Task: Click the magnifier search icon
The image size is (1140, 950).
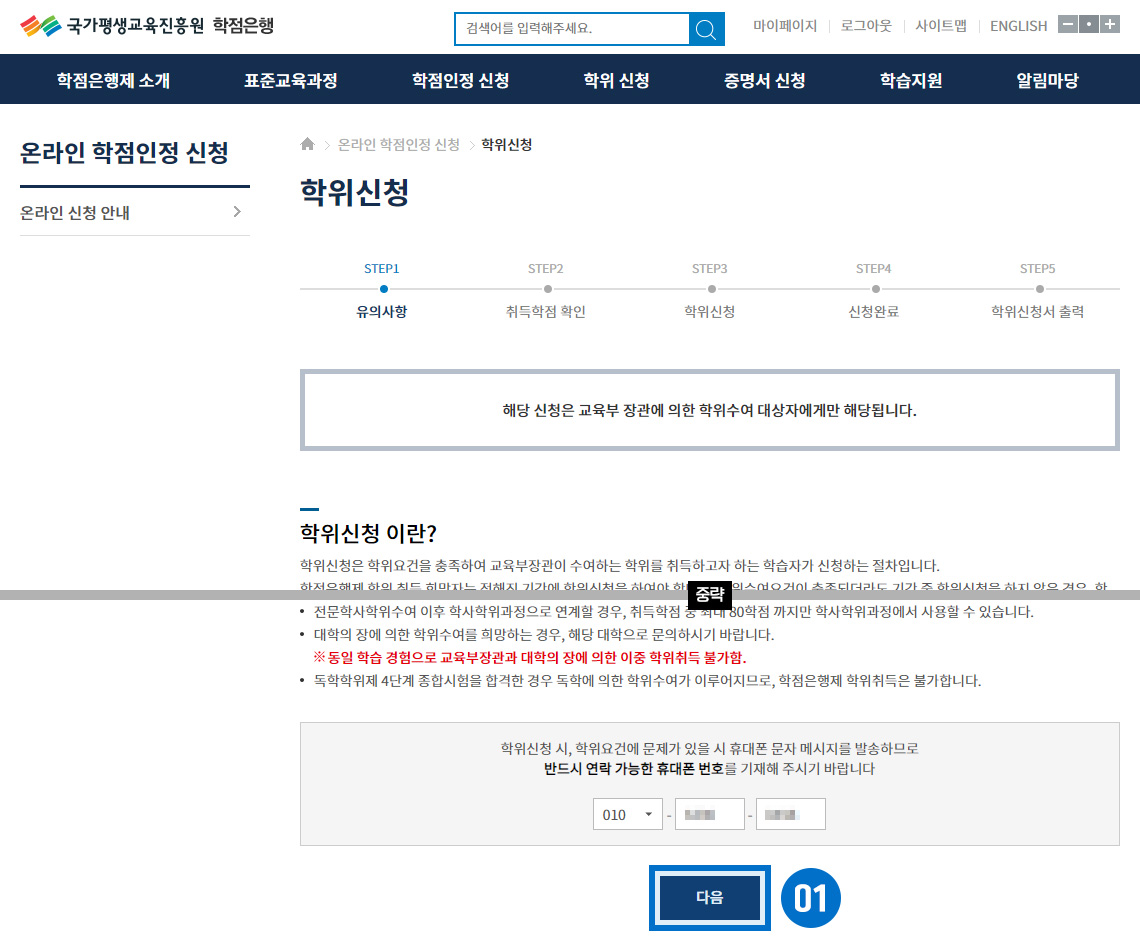Action: (706, 29)
